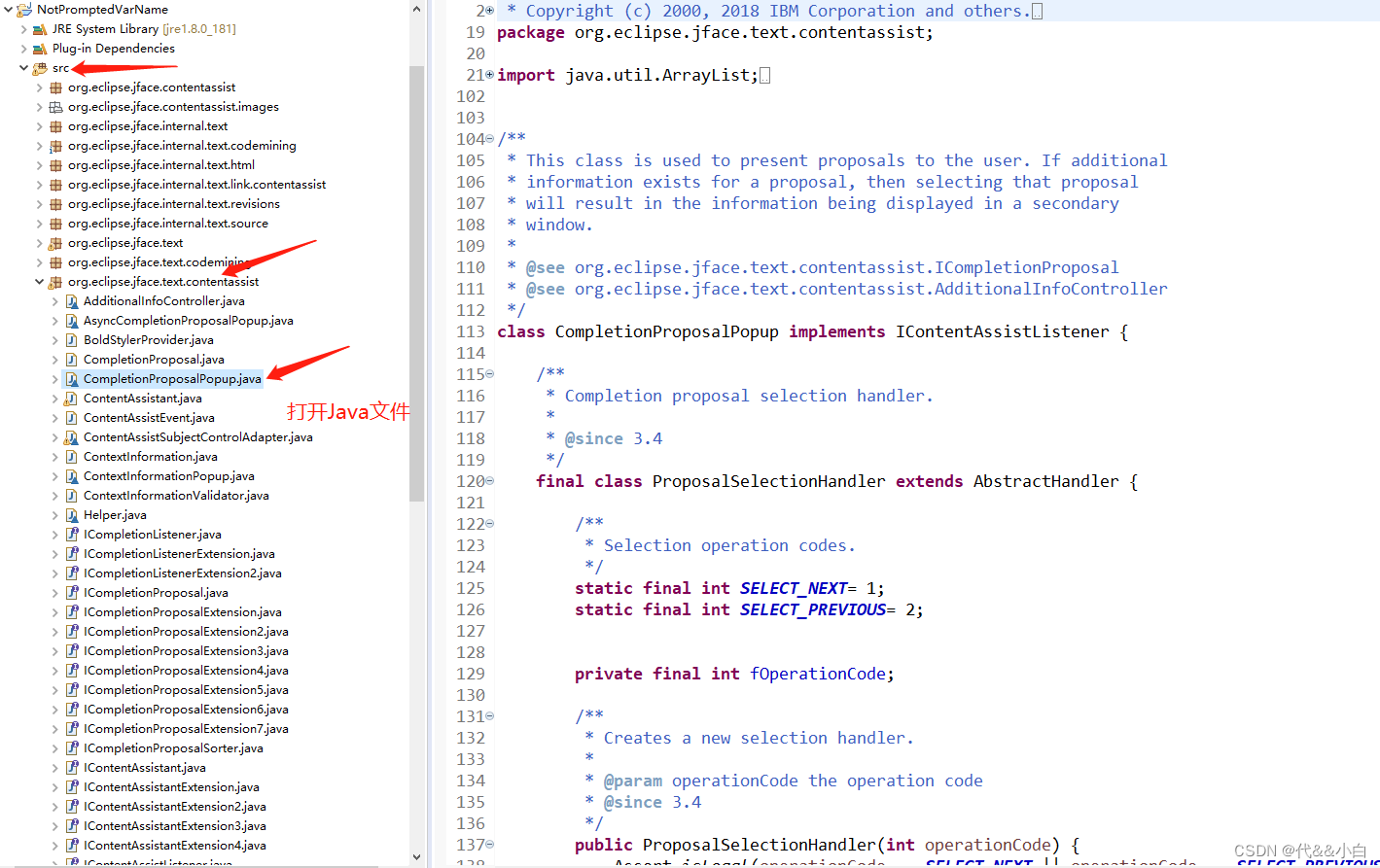The image size is (1380, 868).
Task: Open IContentAssistantExtension.java in the tree
Action: coord(171,787)
